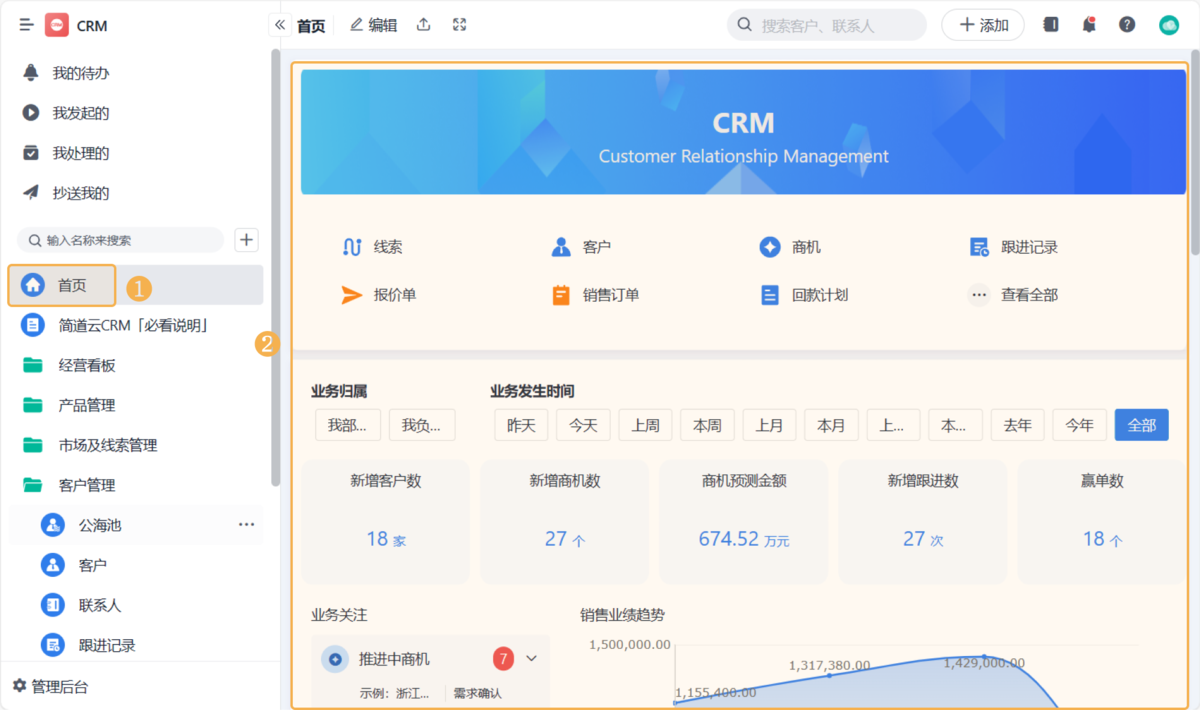Screen dimensions: 1200x710
Task: Click the 商机预测金额 674.52 card
Action: [x=744, y=522]
